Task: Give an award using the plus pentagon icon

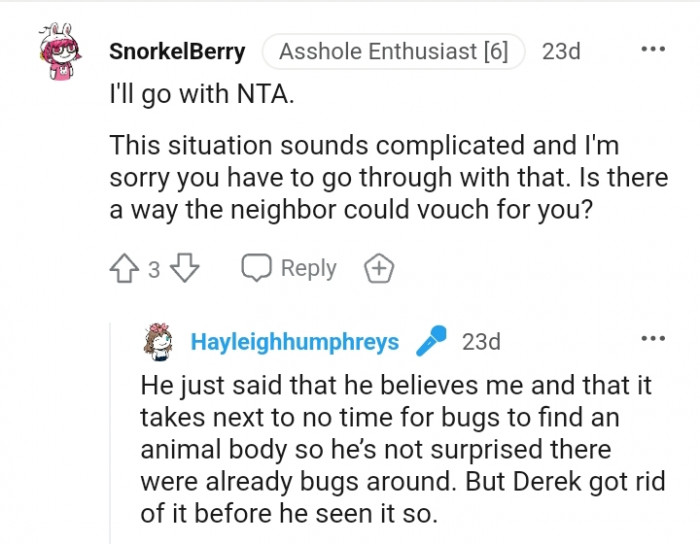Action: point(379,269)
